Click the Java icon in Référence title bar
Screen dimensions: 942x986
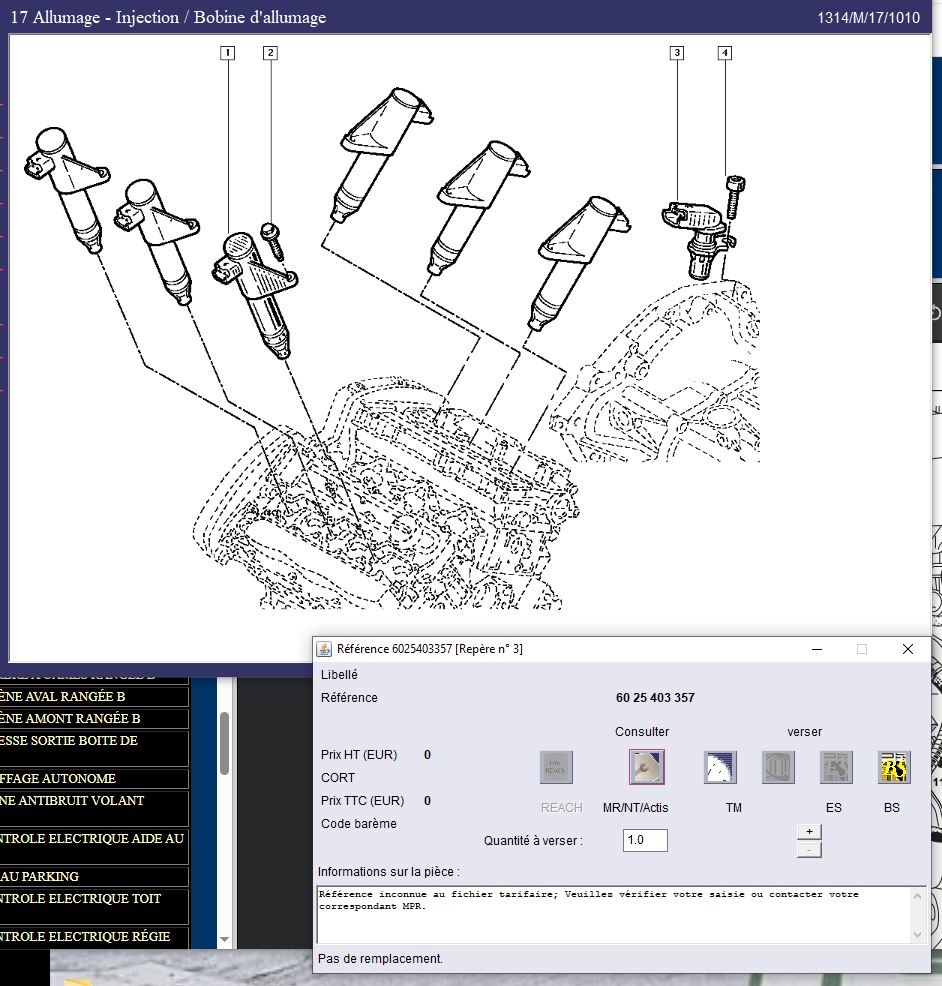click(x=325, y=649)
